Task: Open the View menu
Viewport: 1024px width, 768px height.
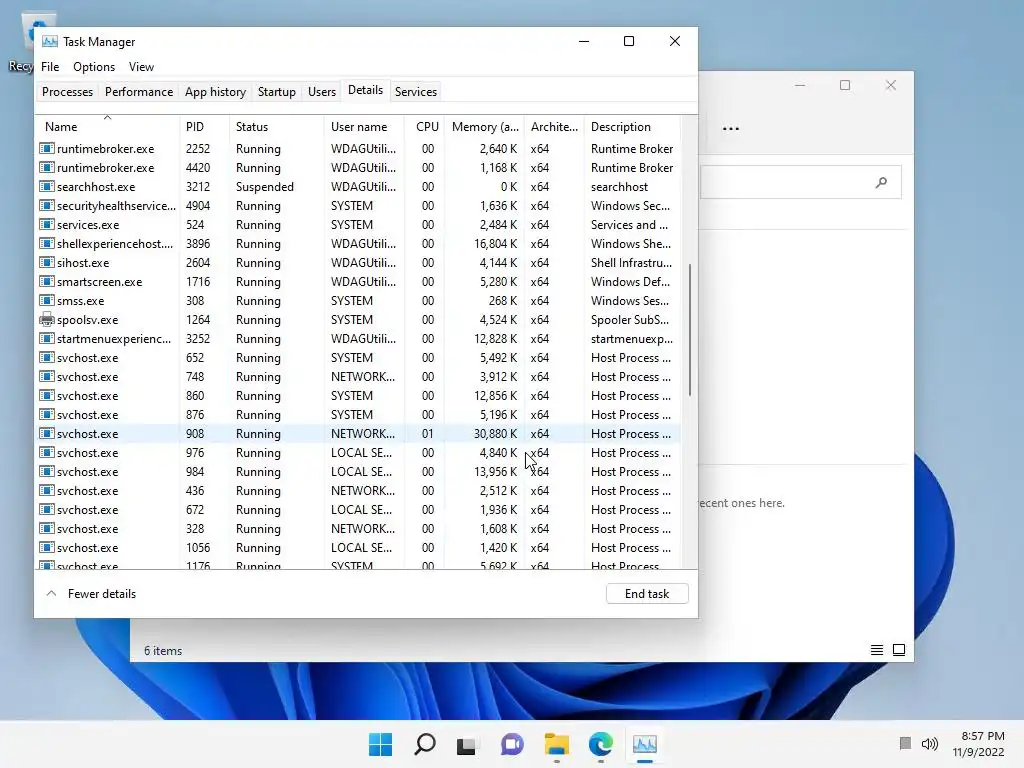Action: tap(141, 67)
